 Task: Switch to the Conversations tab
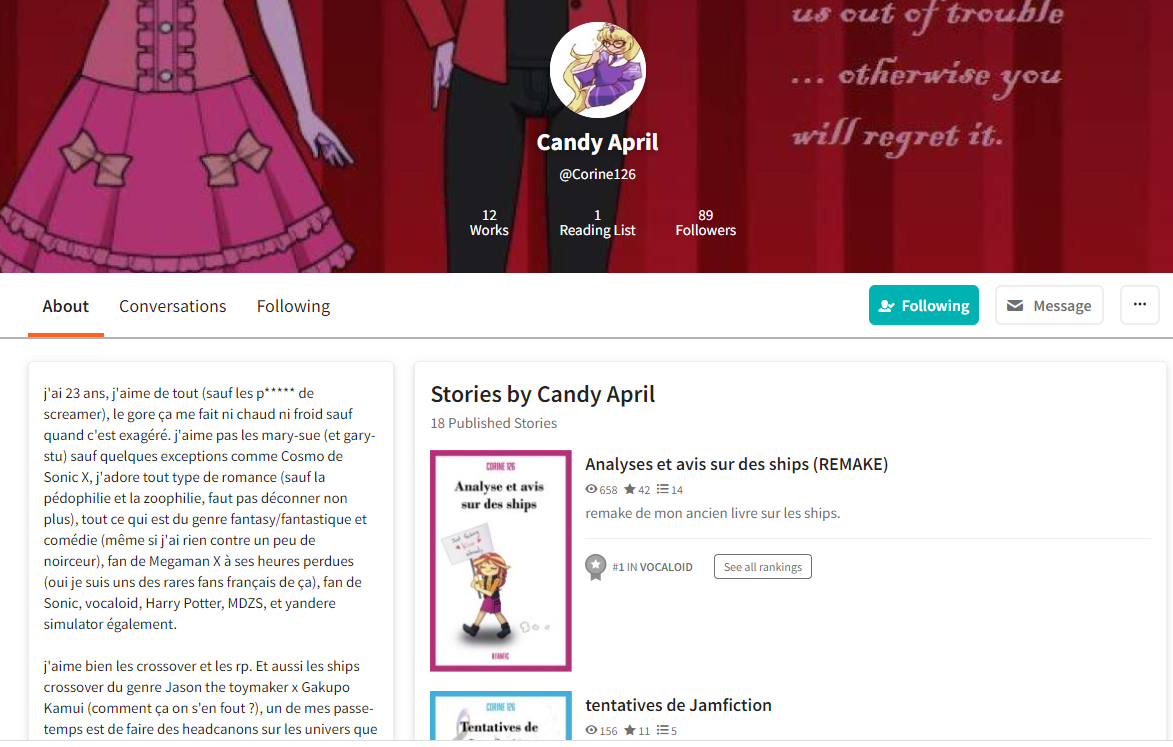click(172, 306)
